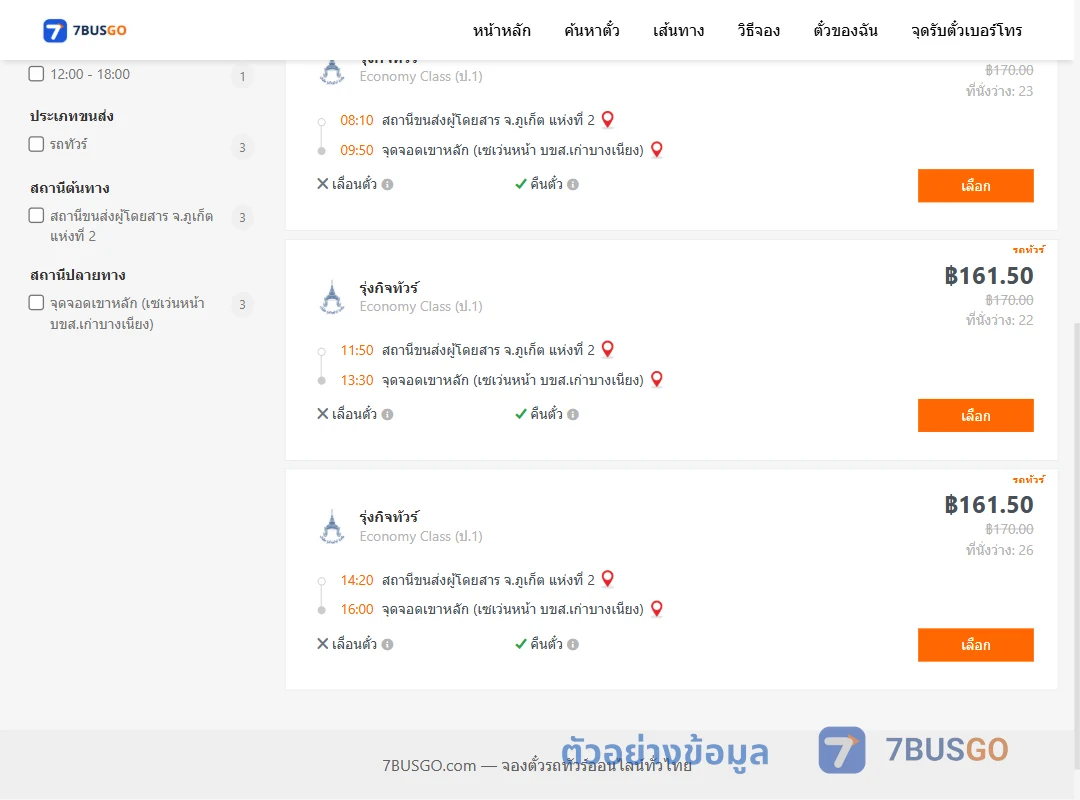Image resolution: width=1080 pixels, height=800 pixels.
Task: Click seats available text ที่นั่งว่าง: 23
Action: tap(999, 91)
